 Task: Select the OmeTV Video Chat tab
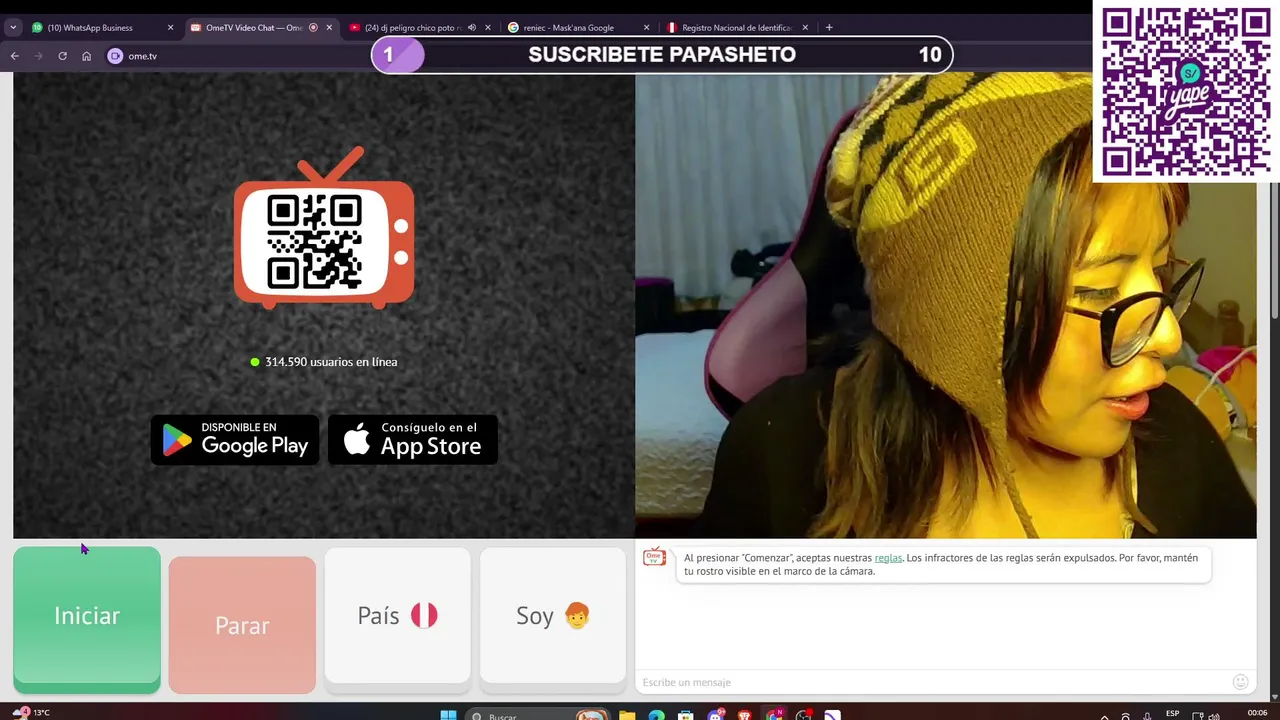coord(261,28)
